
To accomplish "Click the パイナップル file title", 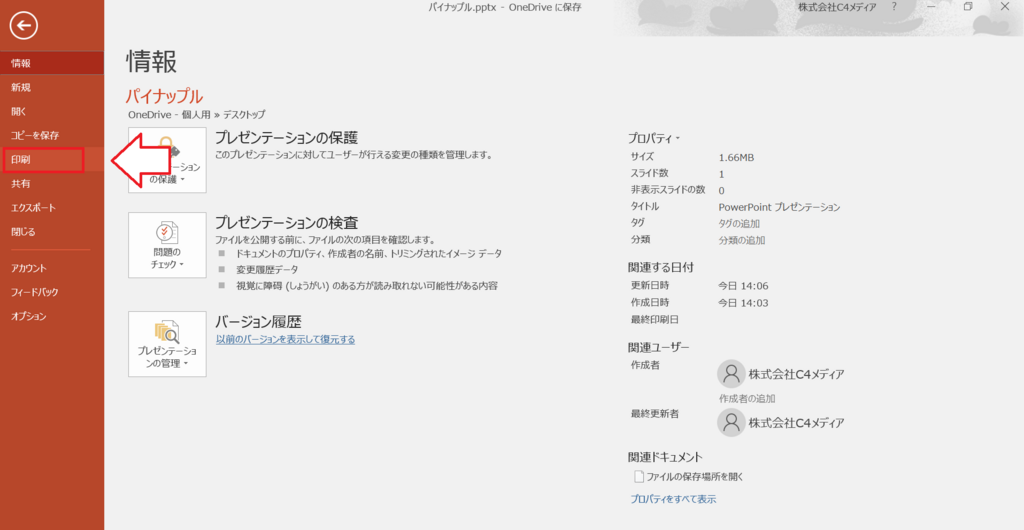I will (x=164, y=96).
